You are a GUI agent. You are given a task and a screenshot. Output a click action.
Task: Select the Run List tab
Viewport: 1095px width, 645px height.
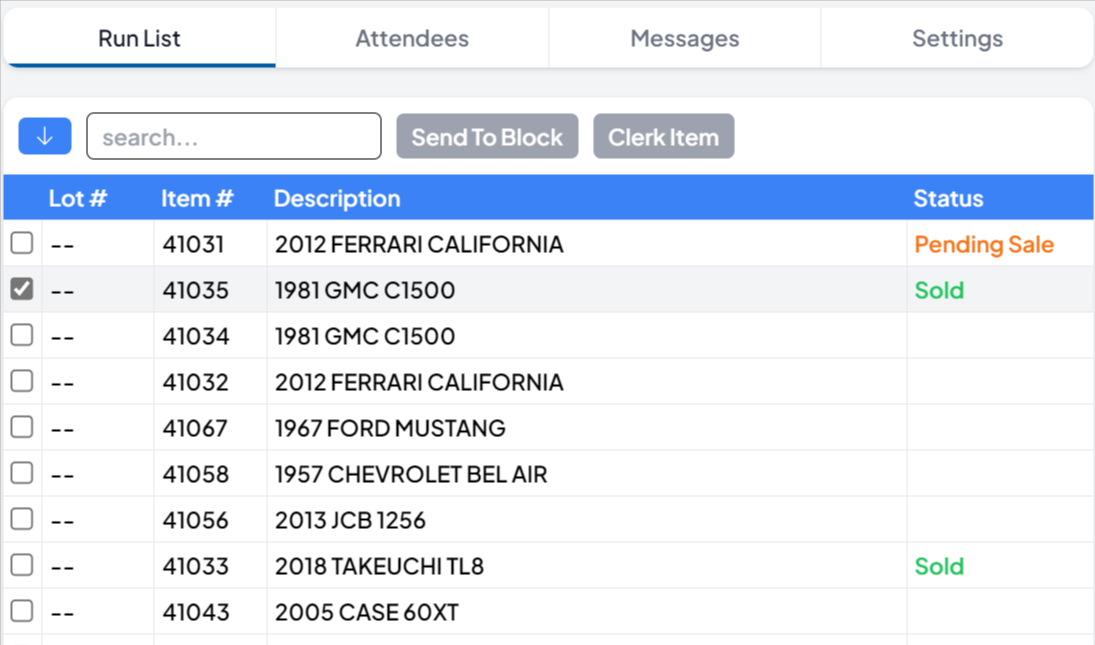(x=139, y=39)
